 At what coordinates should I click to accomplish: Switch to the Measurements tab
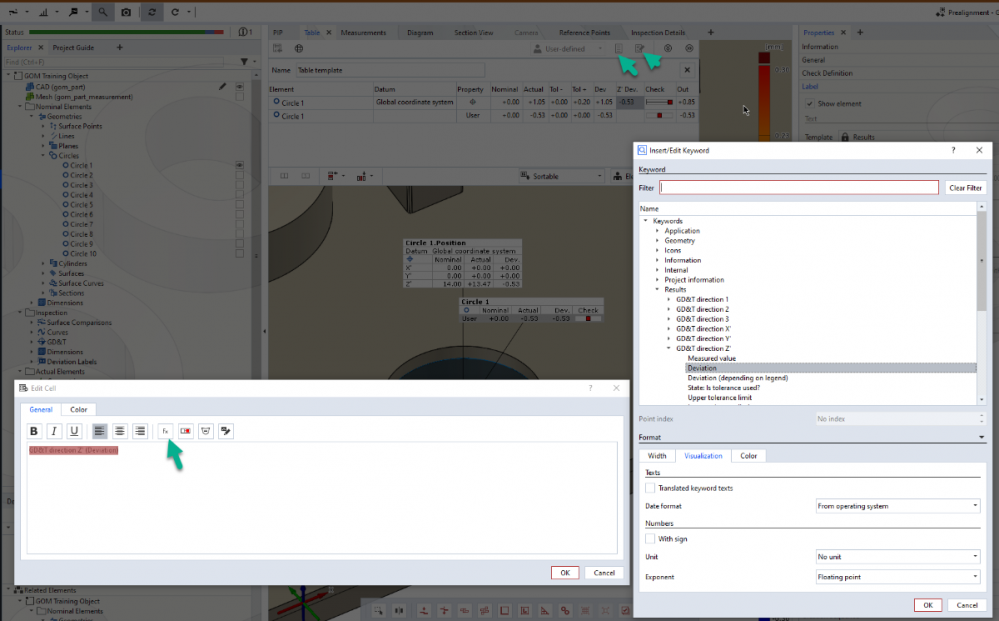coord(363,32)
